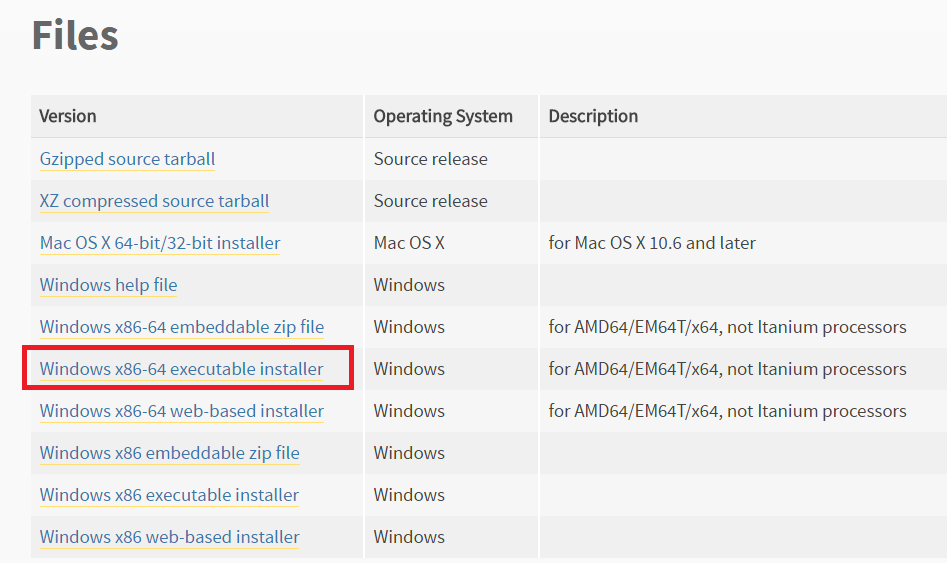Click the Files section heading
The image size is (947, 563).
(x=75, y=36)
